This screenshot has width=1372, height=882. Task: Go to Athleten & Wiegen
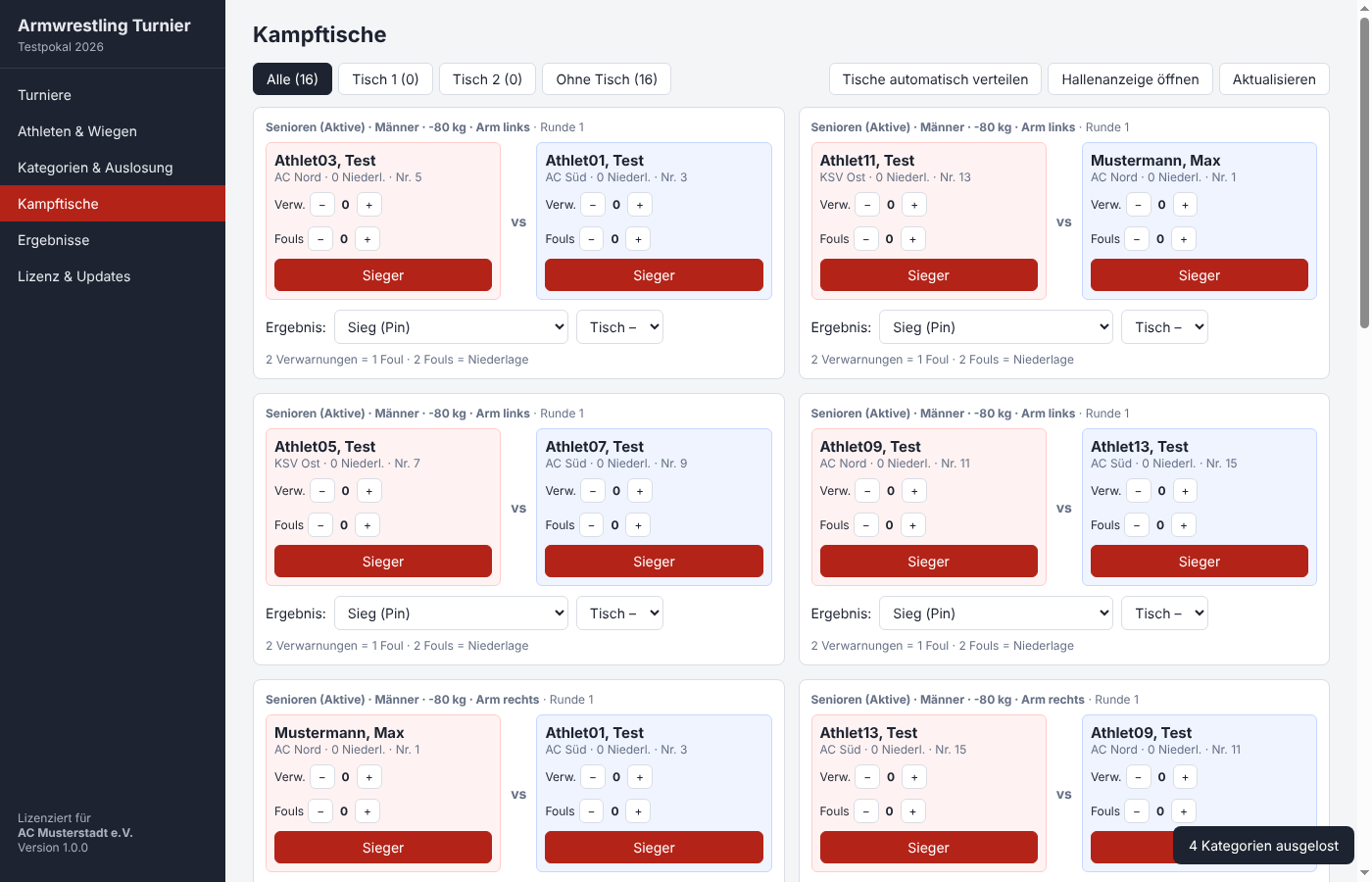[x=113, y=131]
